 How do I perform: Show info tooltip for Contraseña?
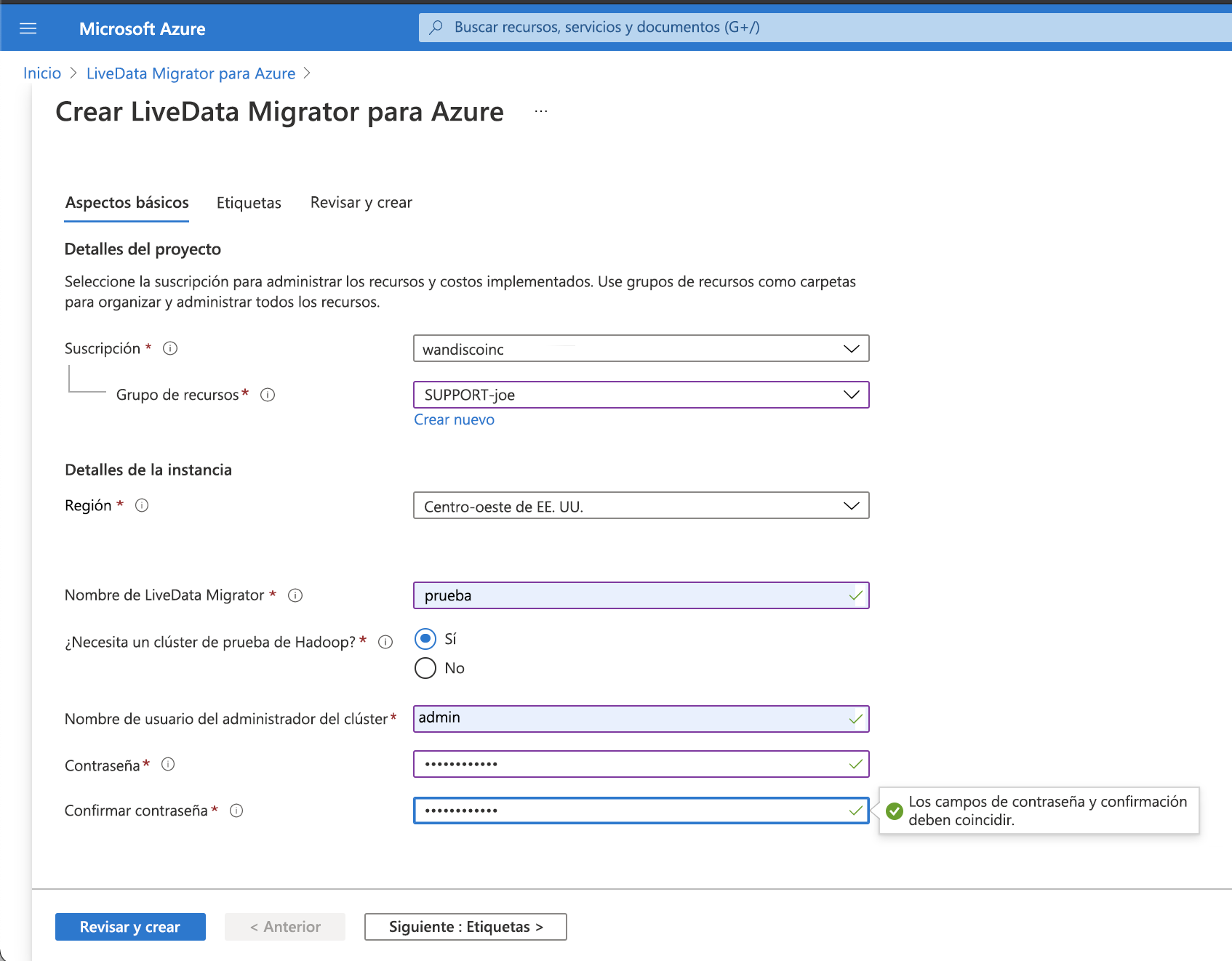coord(168,764)
